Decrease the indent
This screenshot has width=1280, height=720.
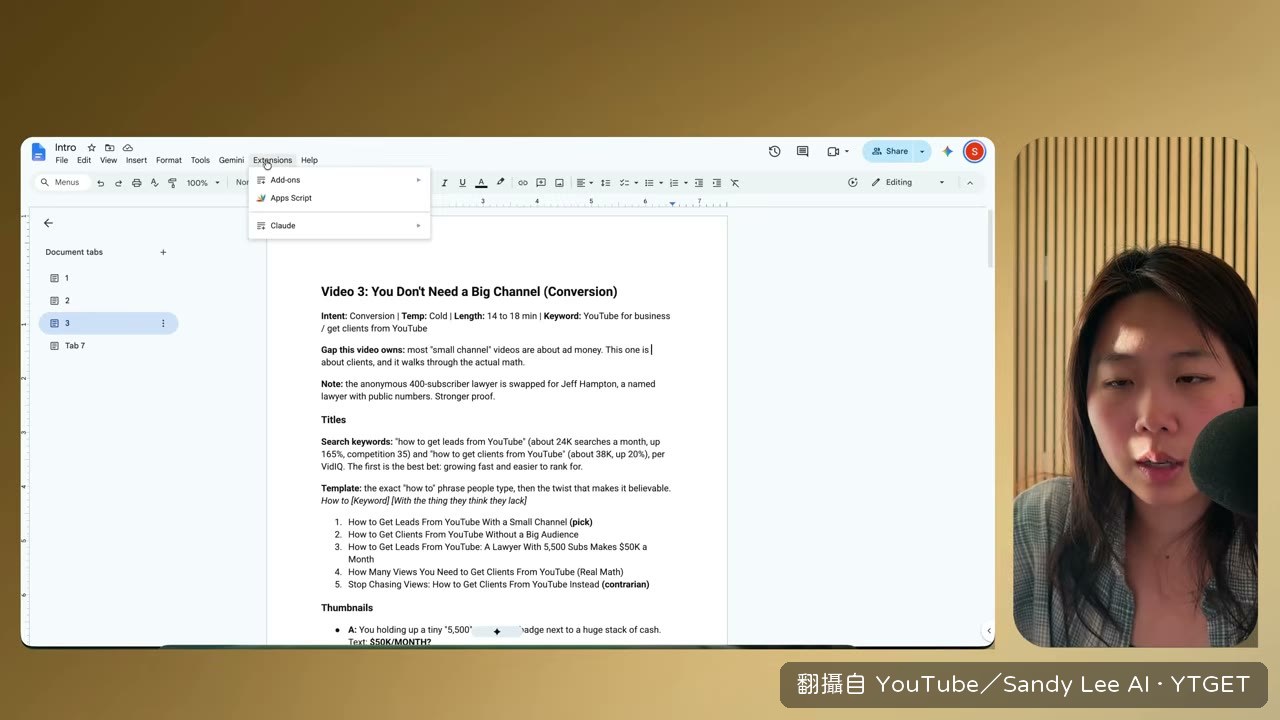pyautogui.click(x=699, y=183)
